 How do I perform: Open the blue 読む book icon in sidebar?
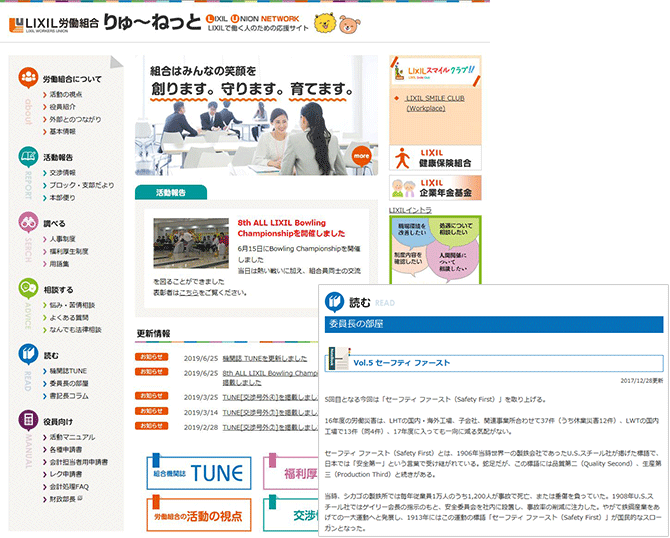coord(28,354)
